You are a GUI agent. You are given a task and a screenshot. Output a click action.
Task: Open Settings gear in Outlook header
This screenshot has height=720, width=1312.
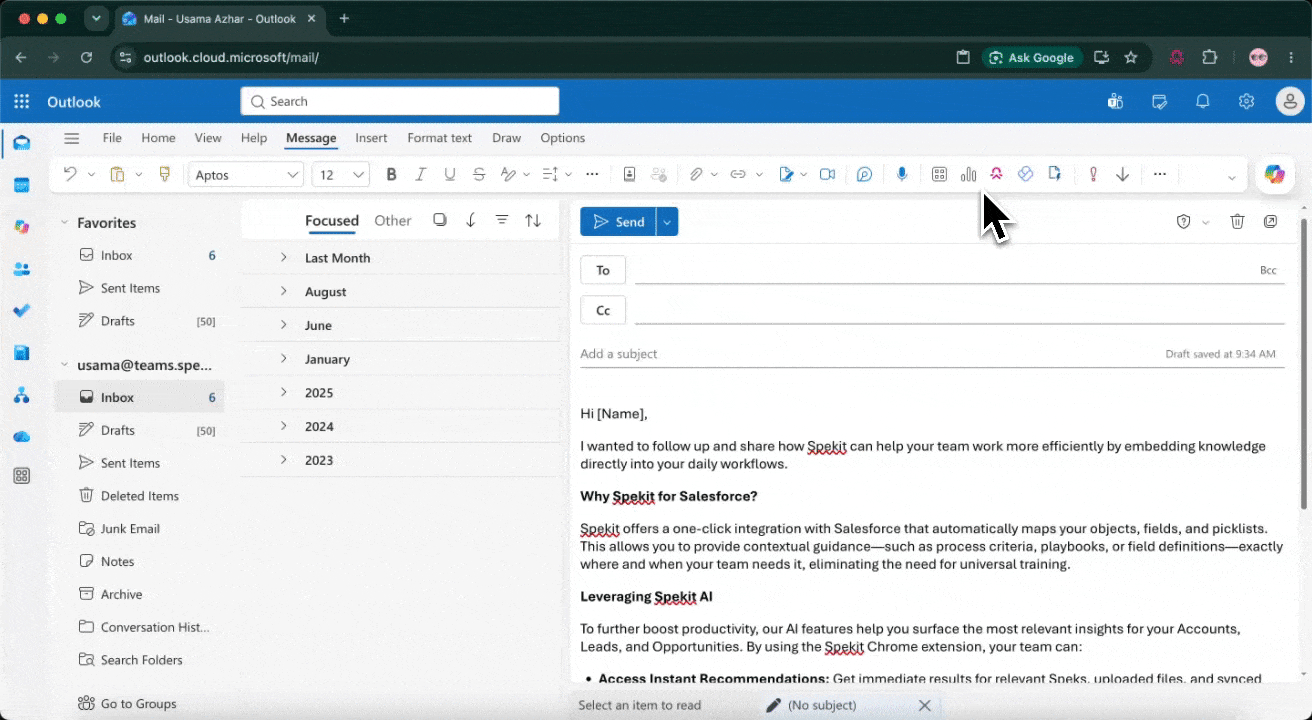click(x=1246, y=101)
